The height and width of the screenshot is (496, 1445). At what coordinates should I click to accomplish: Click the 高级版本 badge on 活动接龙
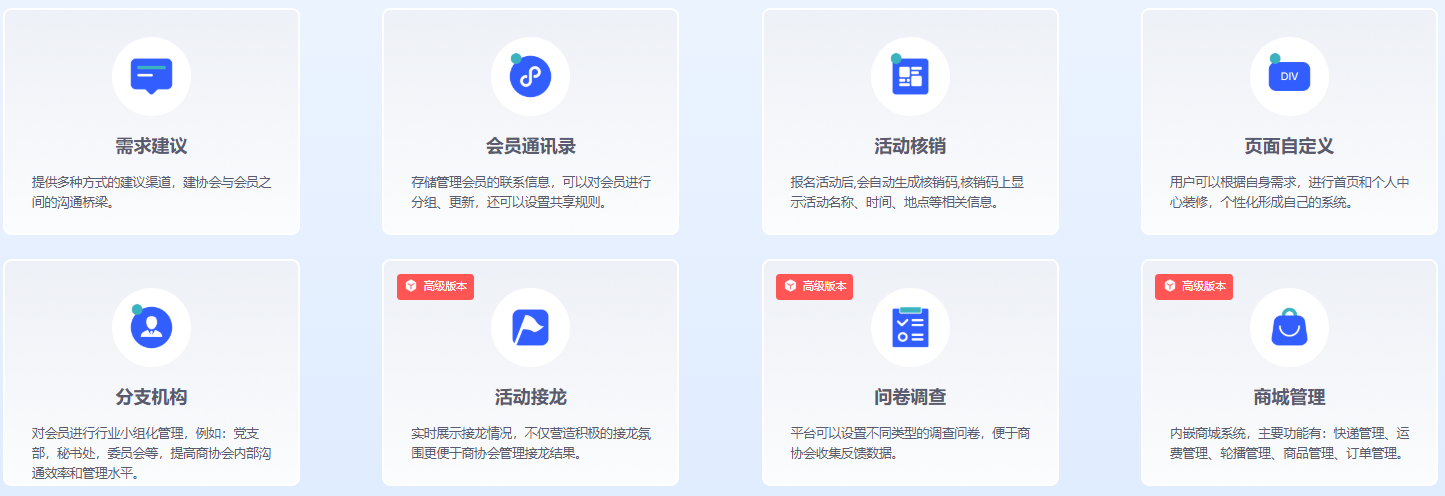click(436, 286)
